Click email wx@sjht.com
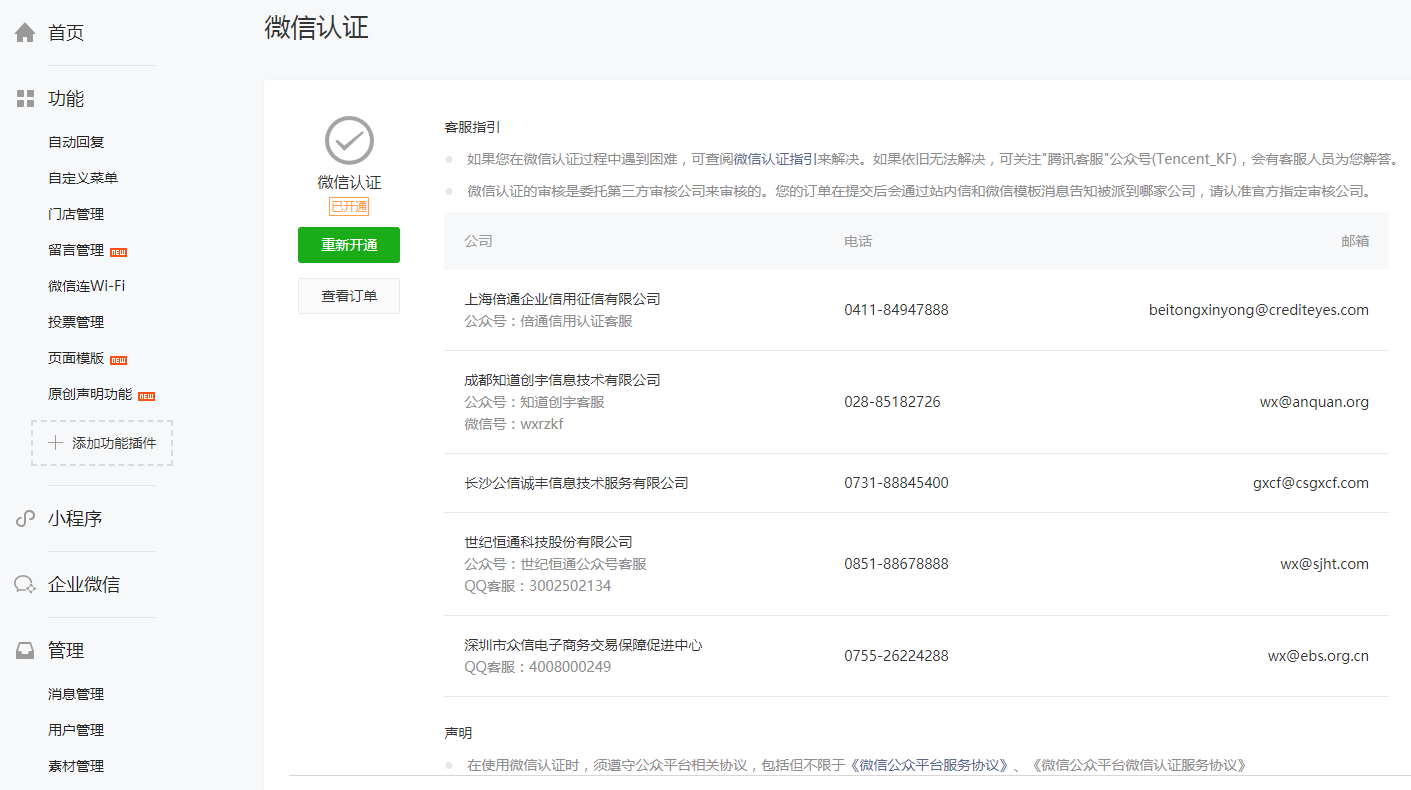 pos(1324,564)
